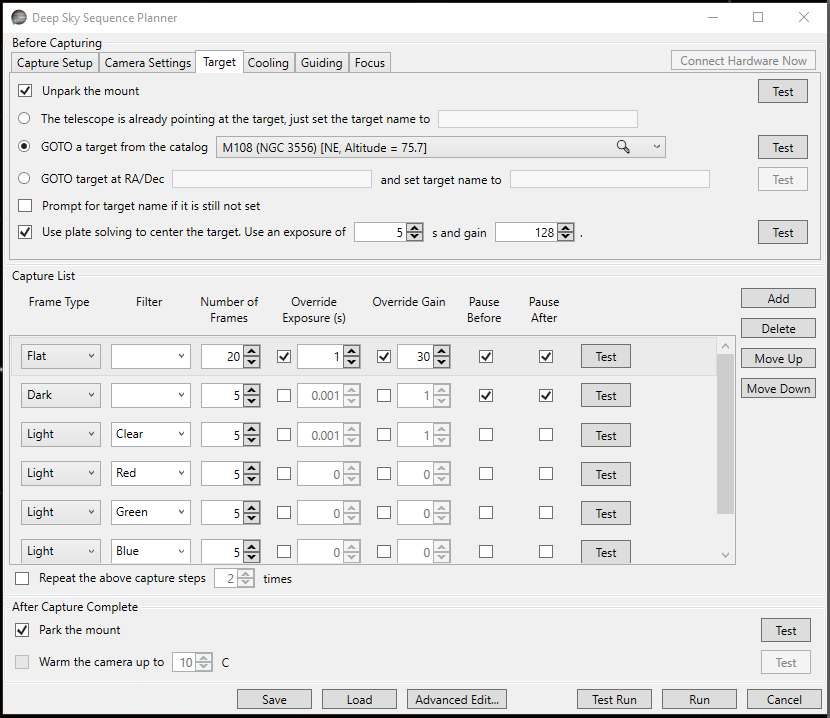Open the Clear filter dropdown

pos(151,434)
